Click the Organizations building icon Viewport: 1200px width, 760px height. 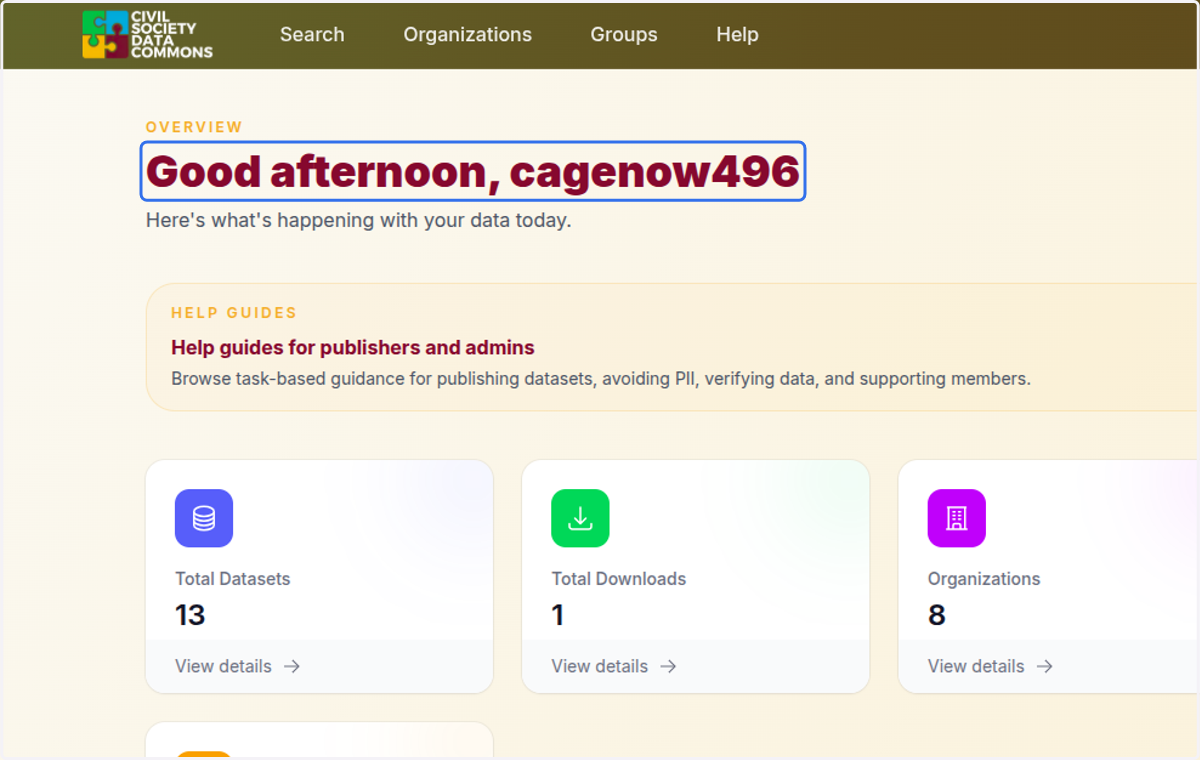pos(956,518)
